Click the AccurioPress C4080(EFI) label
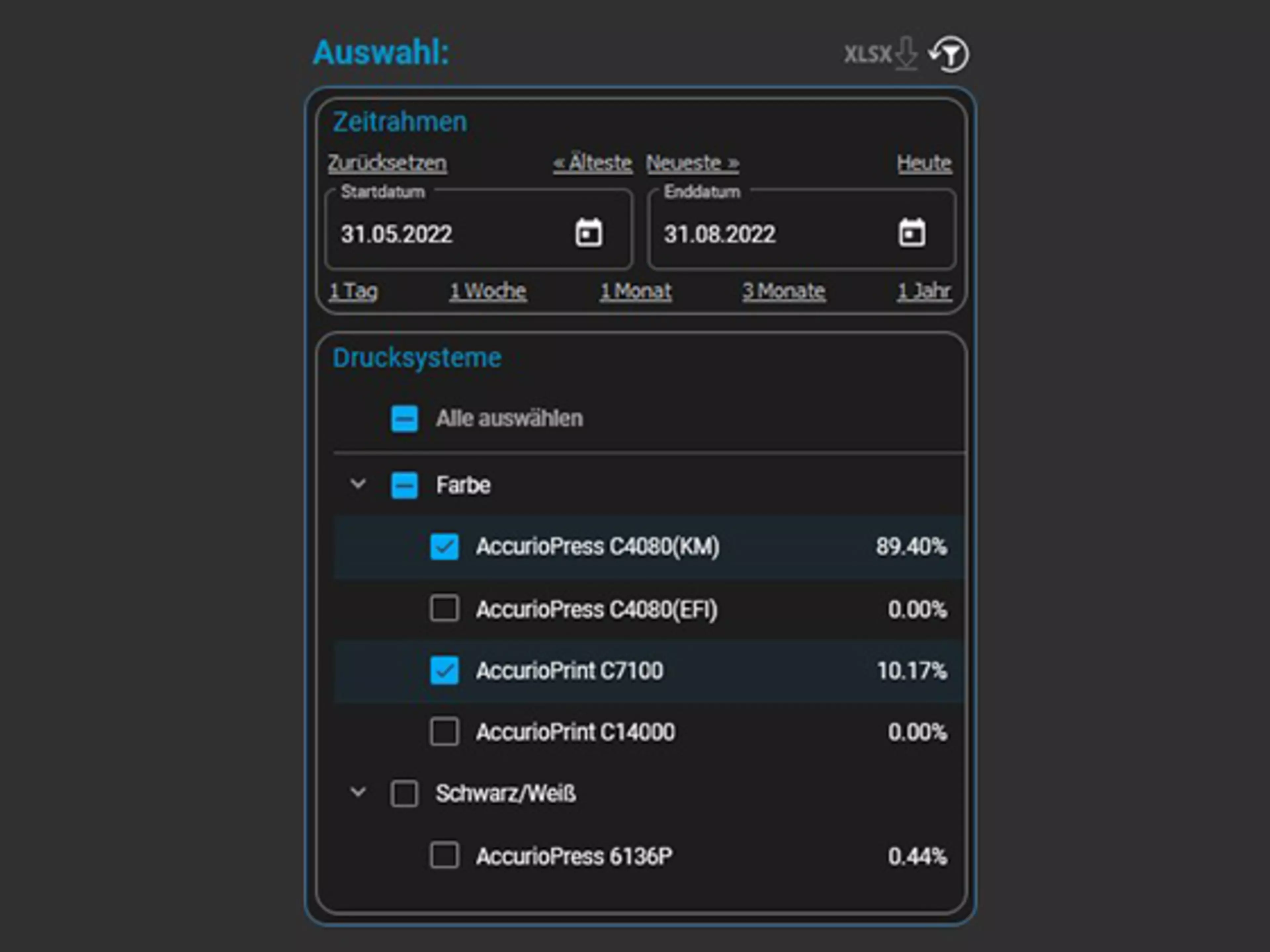 pyautogui.click(x=597, y=610)
